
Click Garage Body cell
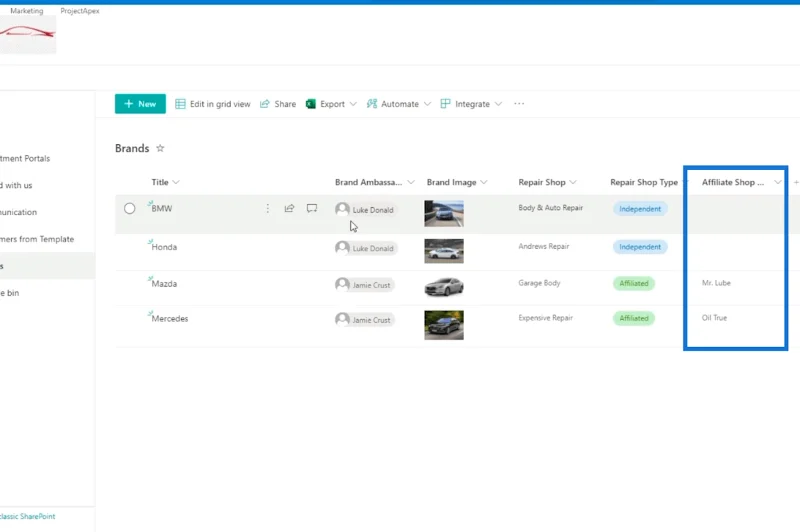[539, 283]
